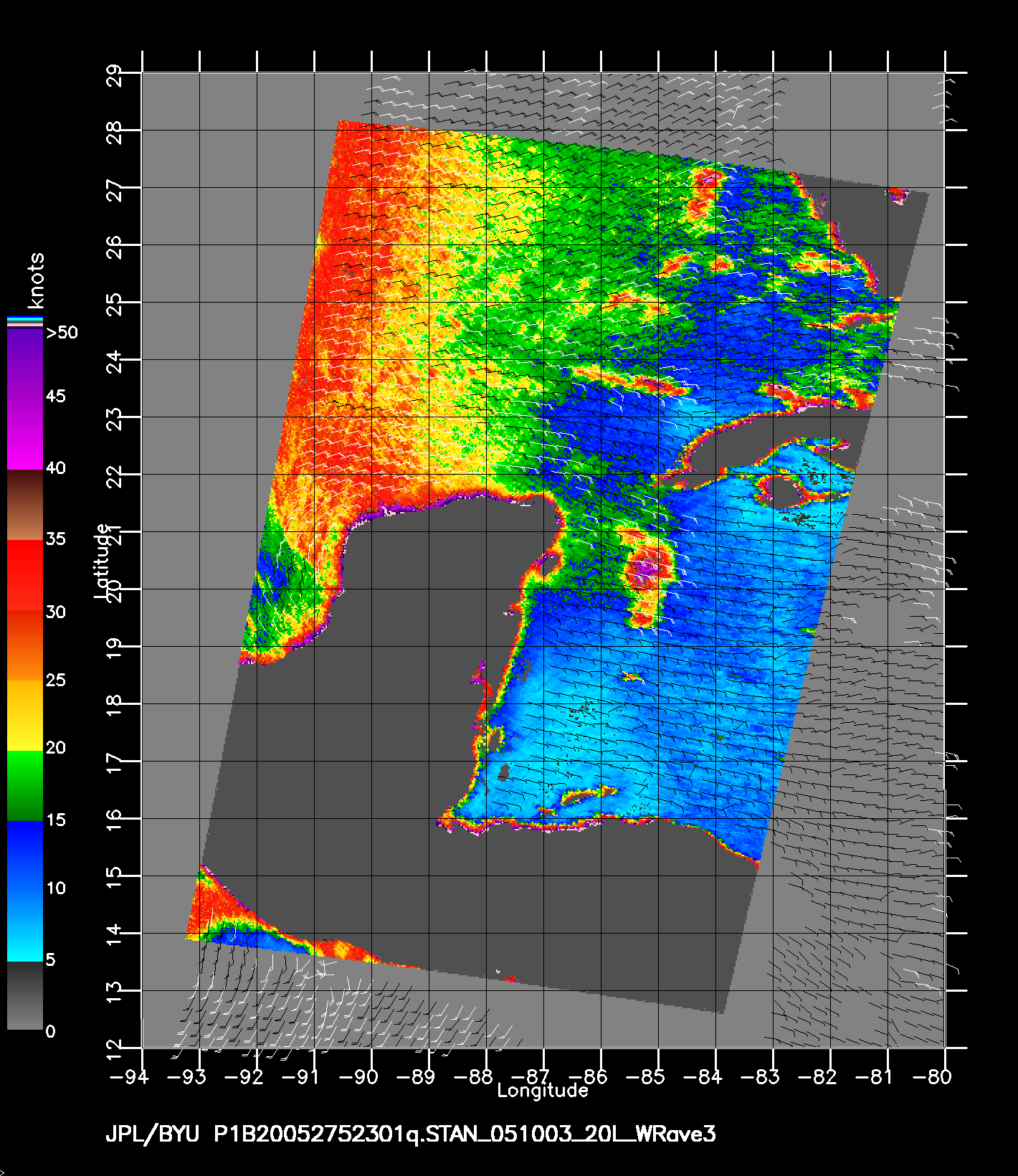Click the '0' knots colorbar label
This screenshot has width=1018, height=1176.
[50, 1031]
